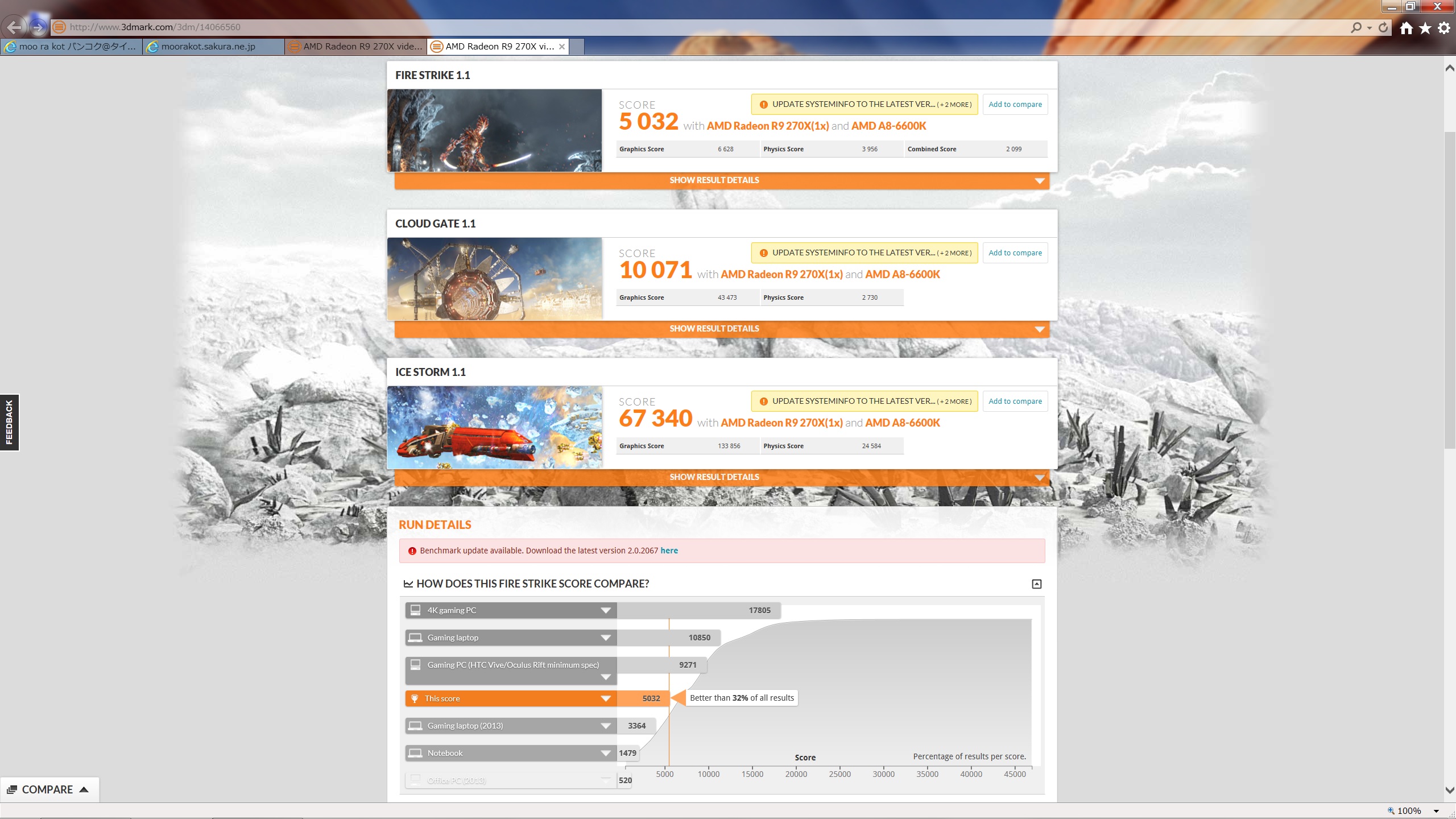Viewport: 1456px width, 819px height.
Task: Click the trophy icon on This score row
Action: click(x=415, y=698)
